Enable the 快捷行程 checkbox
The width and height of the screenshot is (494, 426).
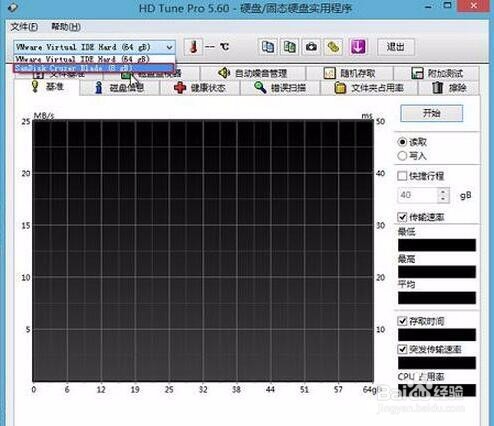pos(402,176)
